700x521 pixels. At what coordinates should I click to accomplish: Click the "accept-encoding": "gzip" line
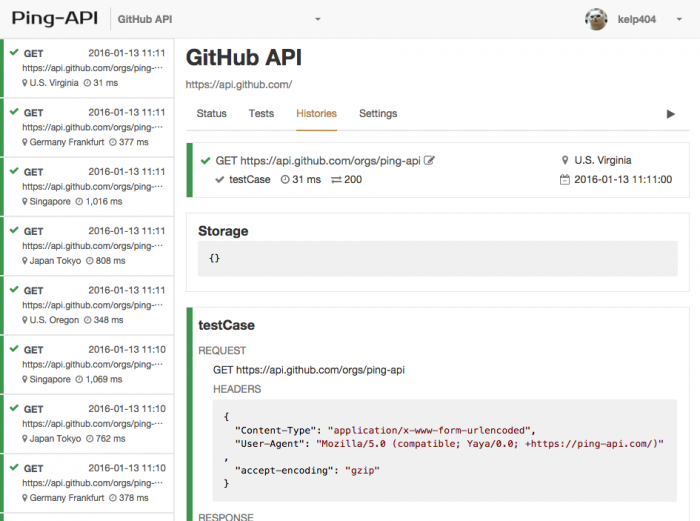pos(307,470)
